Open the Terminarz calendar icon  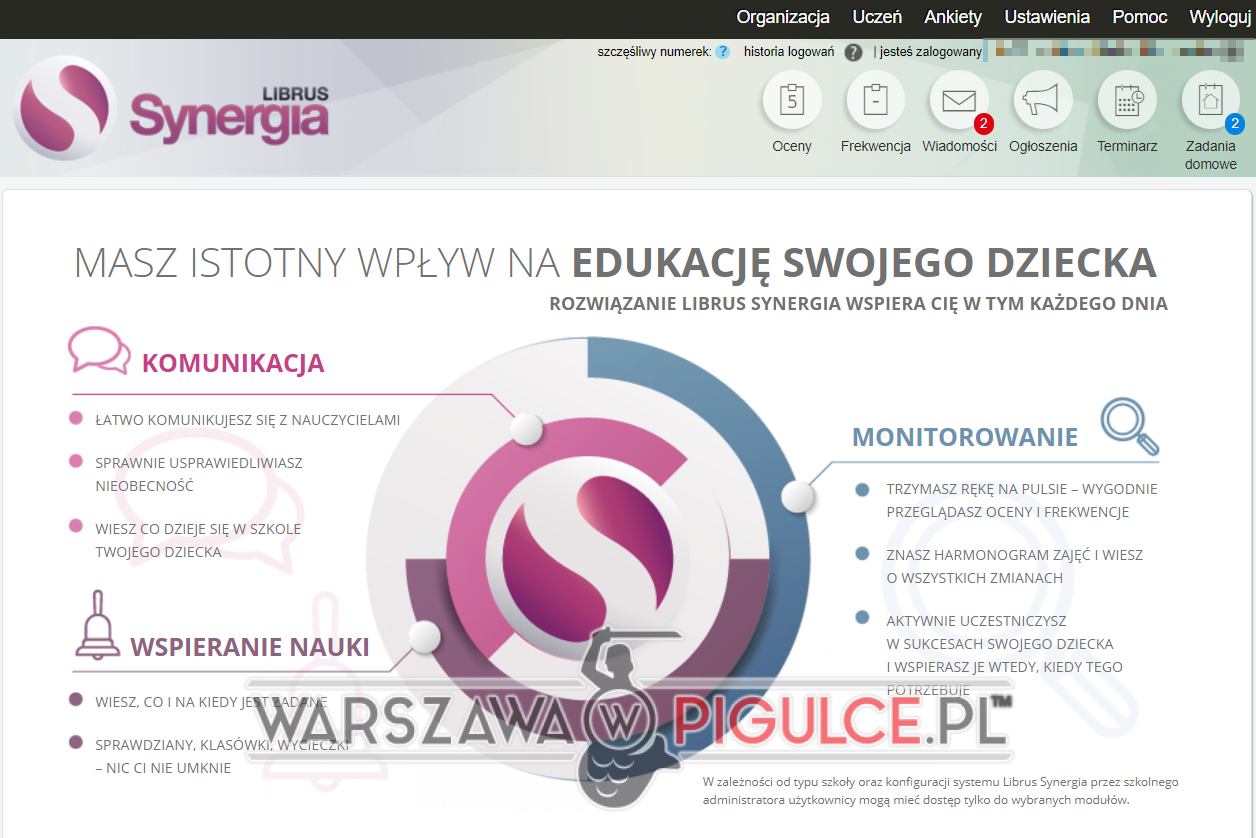click(1127, 102)
